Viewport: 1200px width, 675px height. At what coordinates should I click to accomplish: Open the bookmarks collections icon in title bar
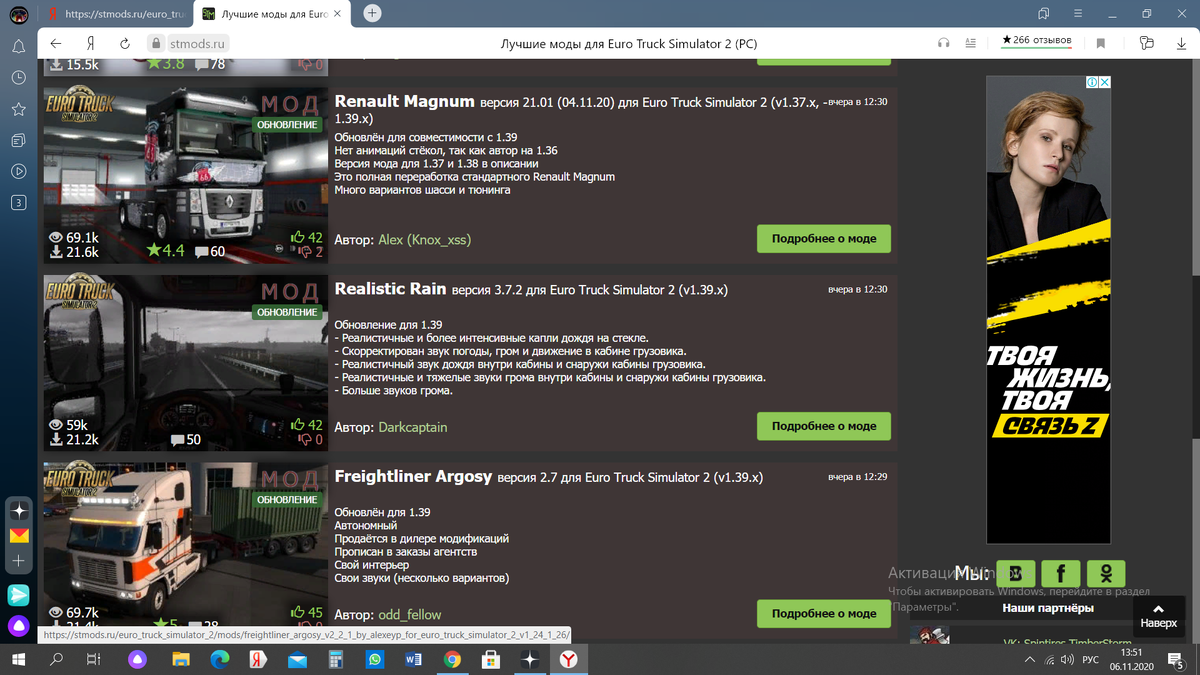click(x=1044, y=13)
